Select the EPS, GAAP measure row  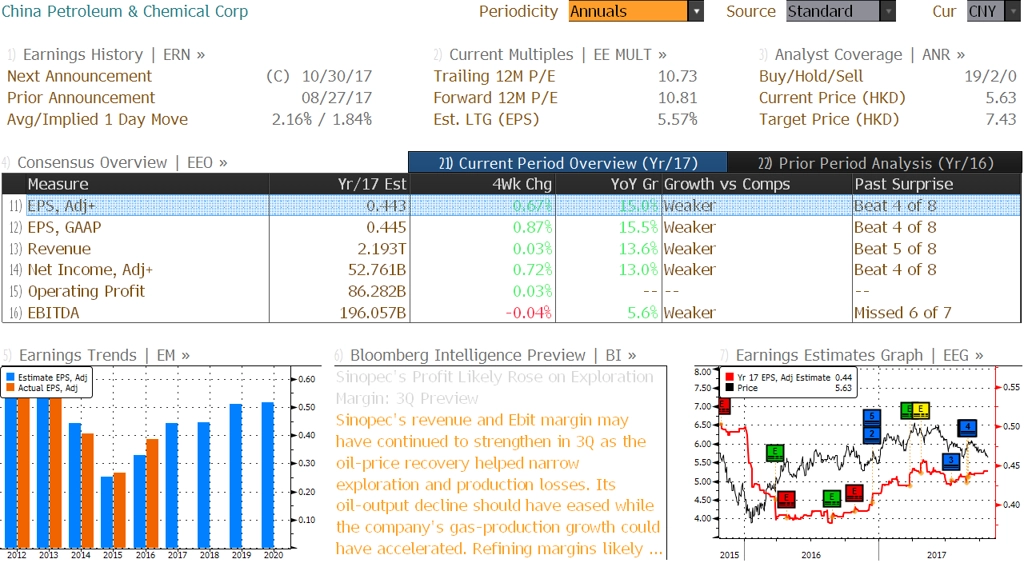tap(511, 227)
